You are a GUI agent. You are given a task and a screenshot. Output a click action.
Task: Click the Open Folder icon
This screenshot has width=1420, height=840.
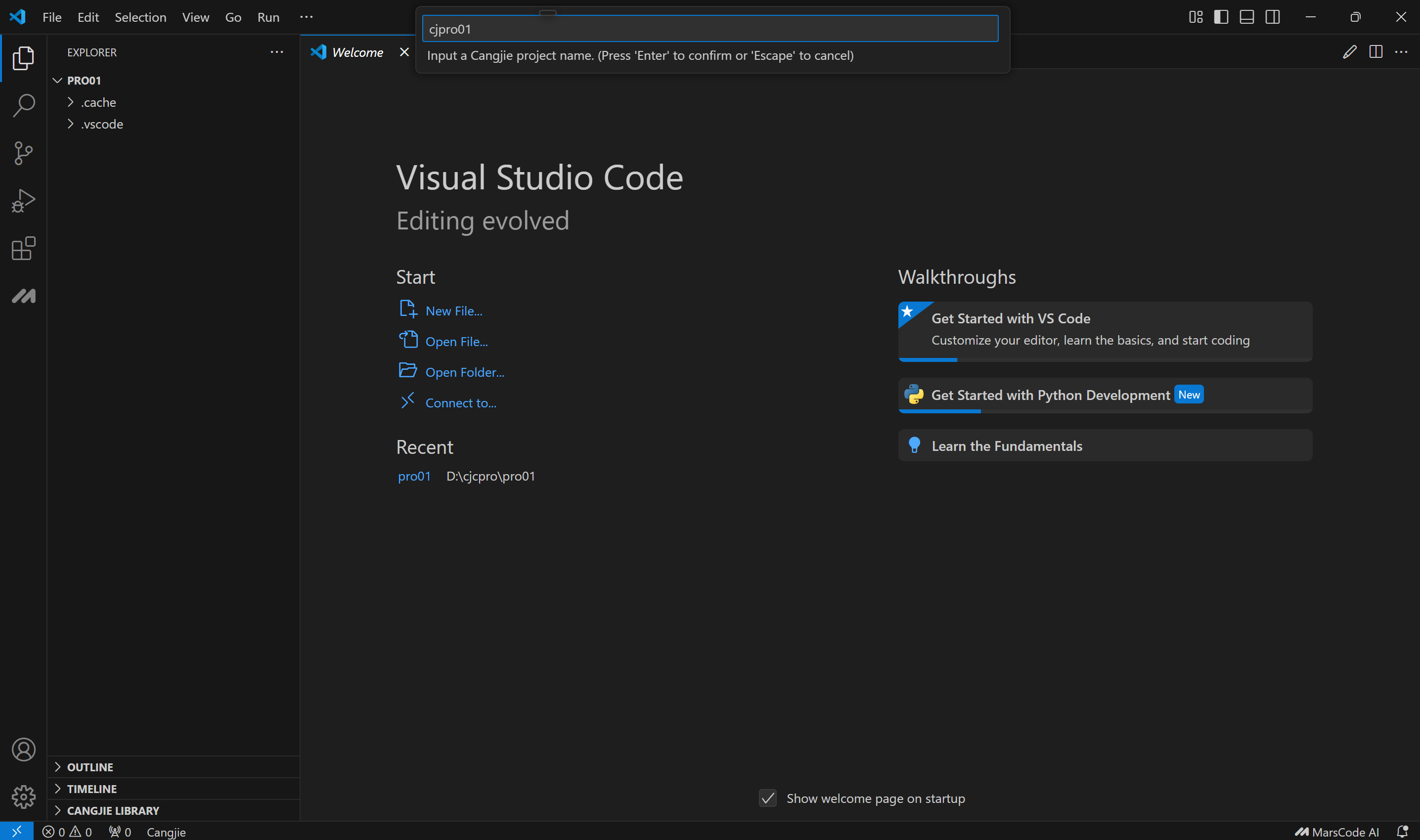pyautogui.click(x=407, y=370)
